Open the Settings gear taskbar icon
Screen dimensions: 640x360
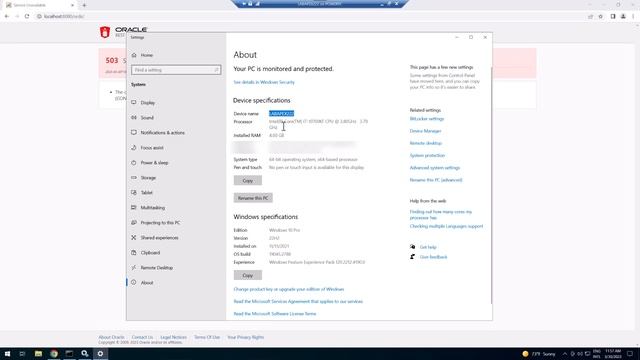[x=100, y=353]
